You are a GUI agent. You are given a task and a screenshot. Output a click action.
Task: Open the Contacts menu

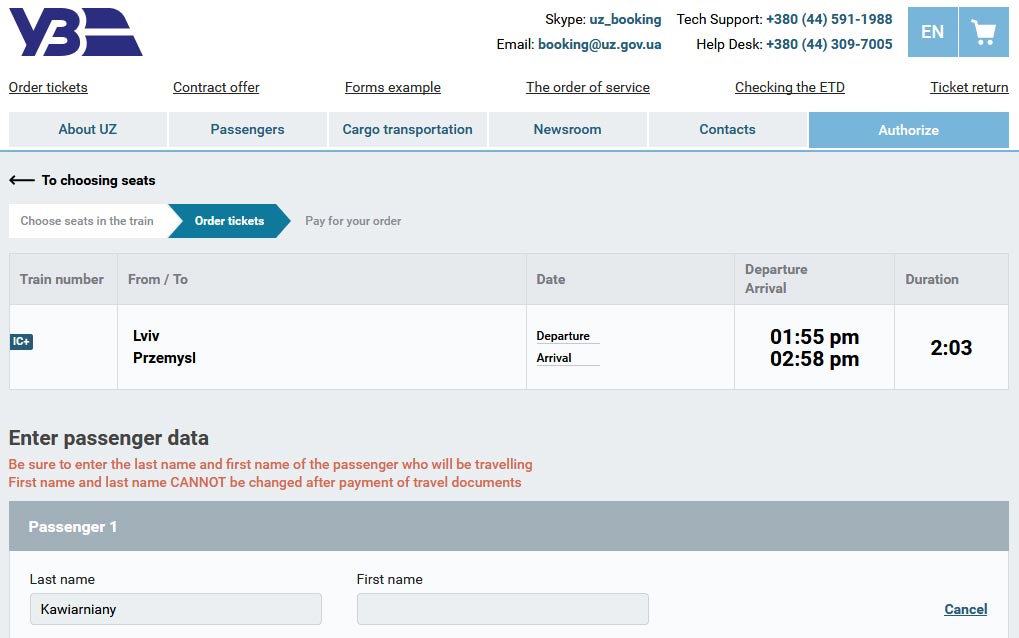pos(727,129)
